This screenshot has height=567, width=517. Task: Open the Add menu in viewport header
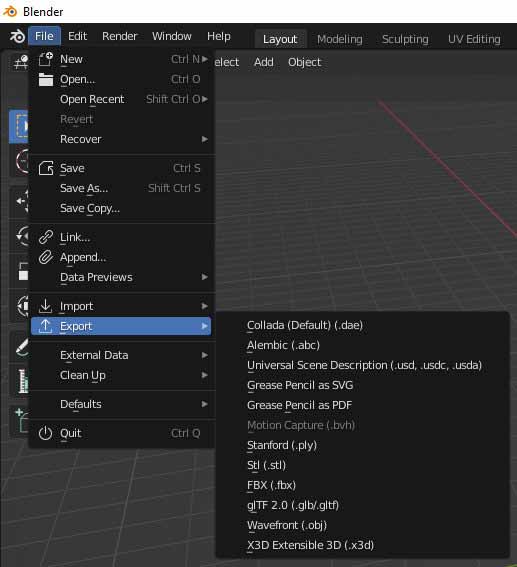(264, 62)
